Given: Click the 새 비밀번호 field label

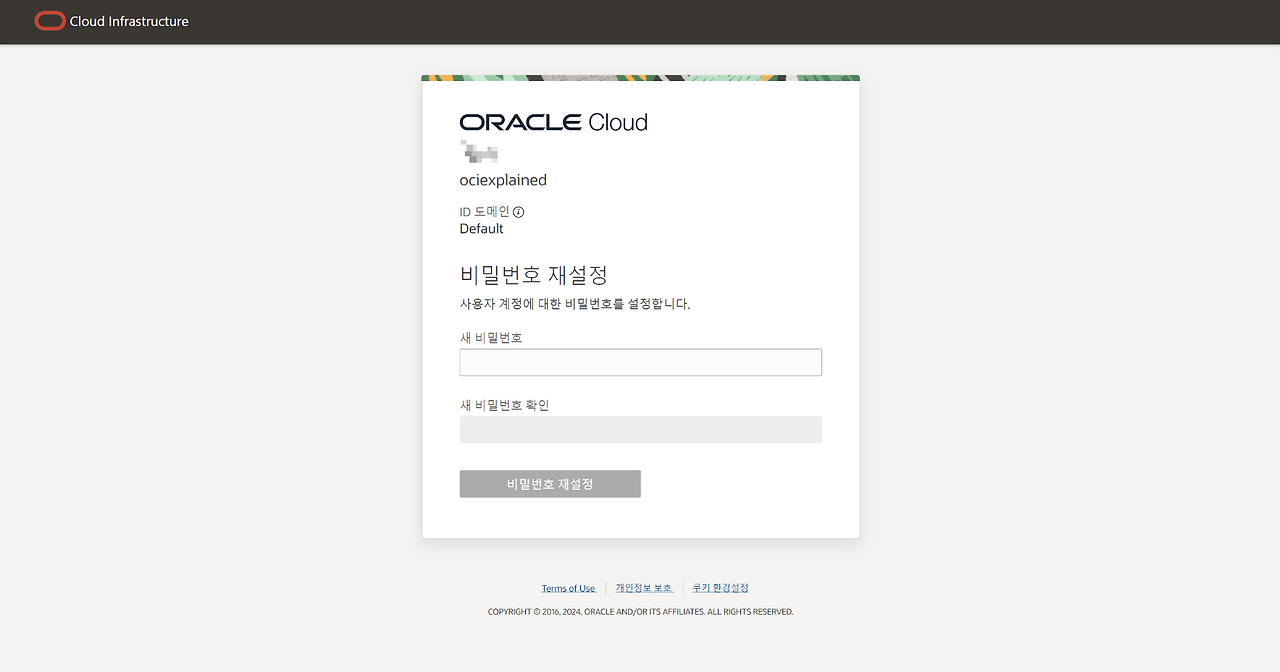Looking at the screenshot, I should pyautogui.click(x=491, y=338).
